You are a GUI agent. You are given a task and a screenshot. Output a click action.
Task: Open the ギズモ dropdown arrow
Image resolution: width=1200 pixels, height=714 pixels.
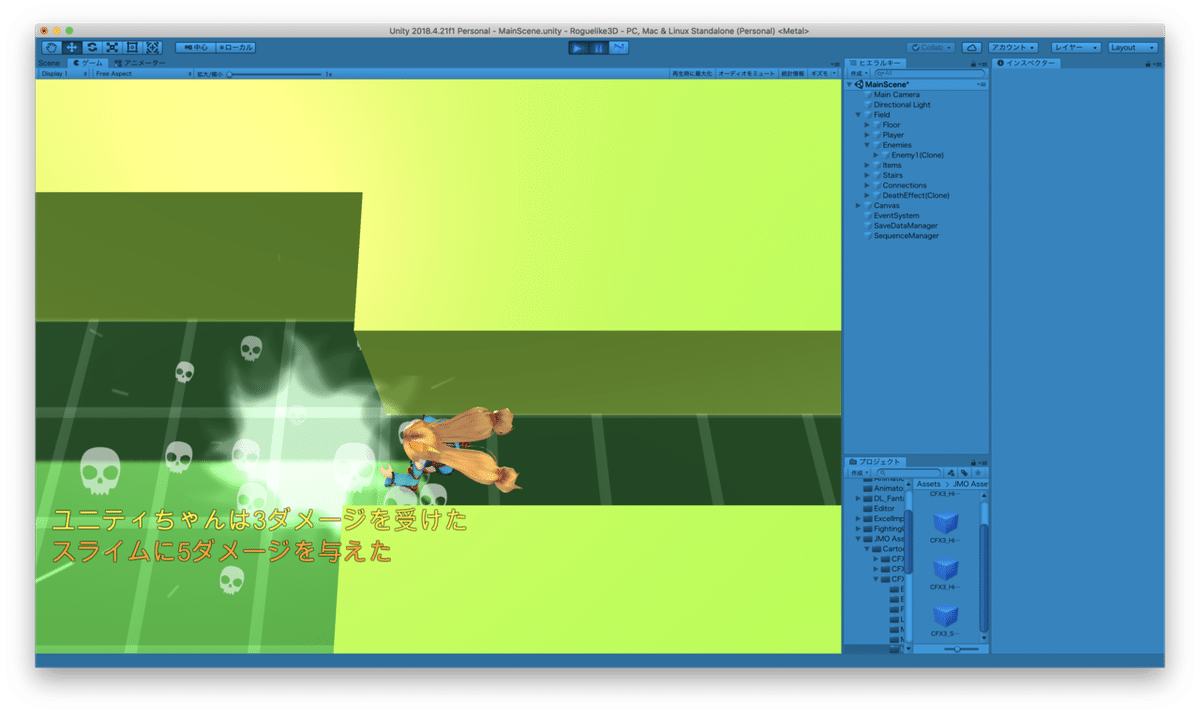[x=835, y=73]
